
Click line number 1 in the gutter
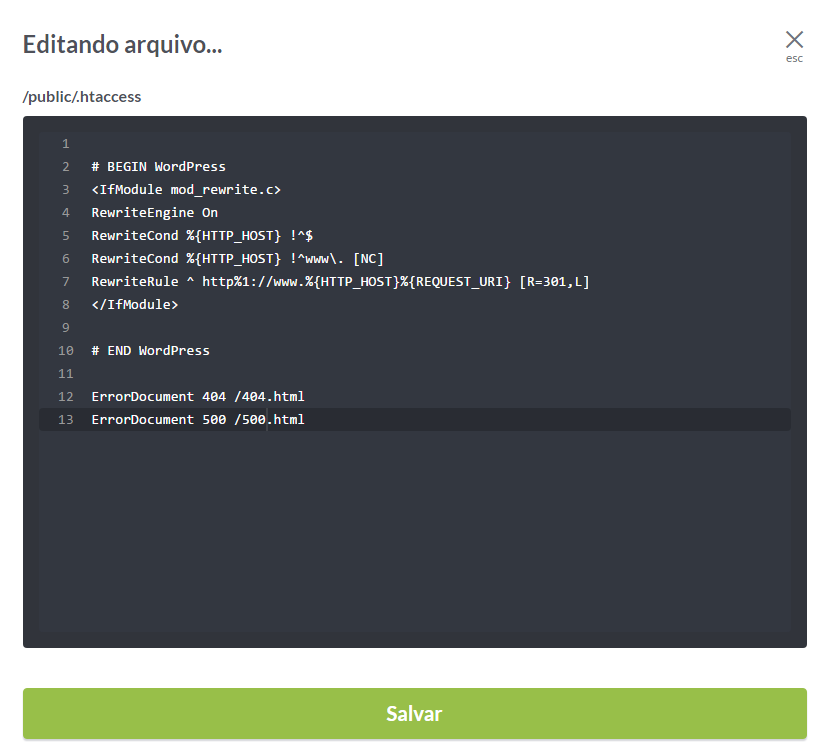(66, 144)
